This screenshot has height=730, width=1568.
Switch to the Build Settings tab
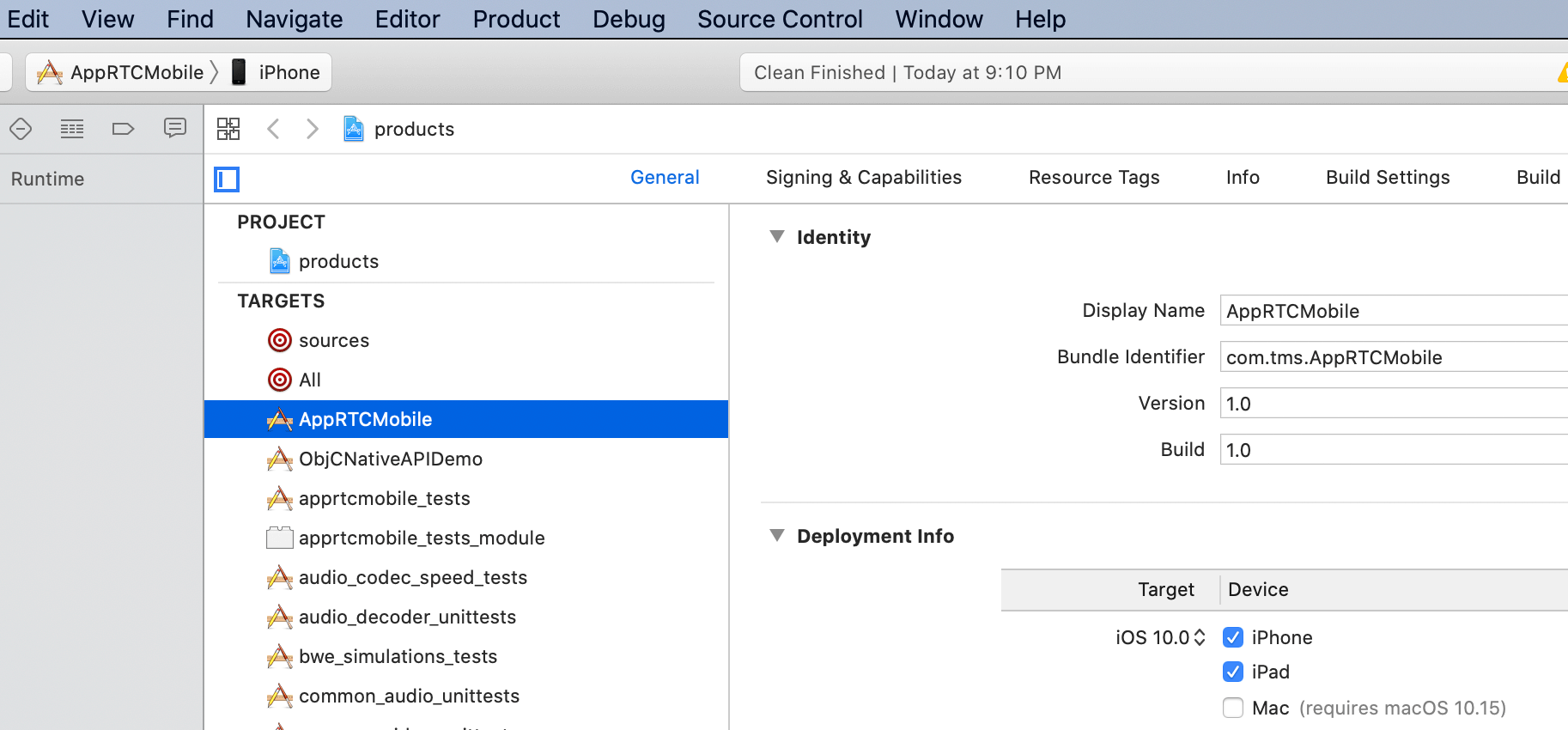pos(1388,177)
